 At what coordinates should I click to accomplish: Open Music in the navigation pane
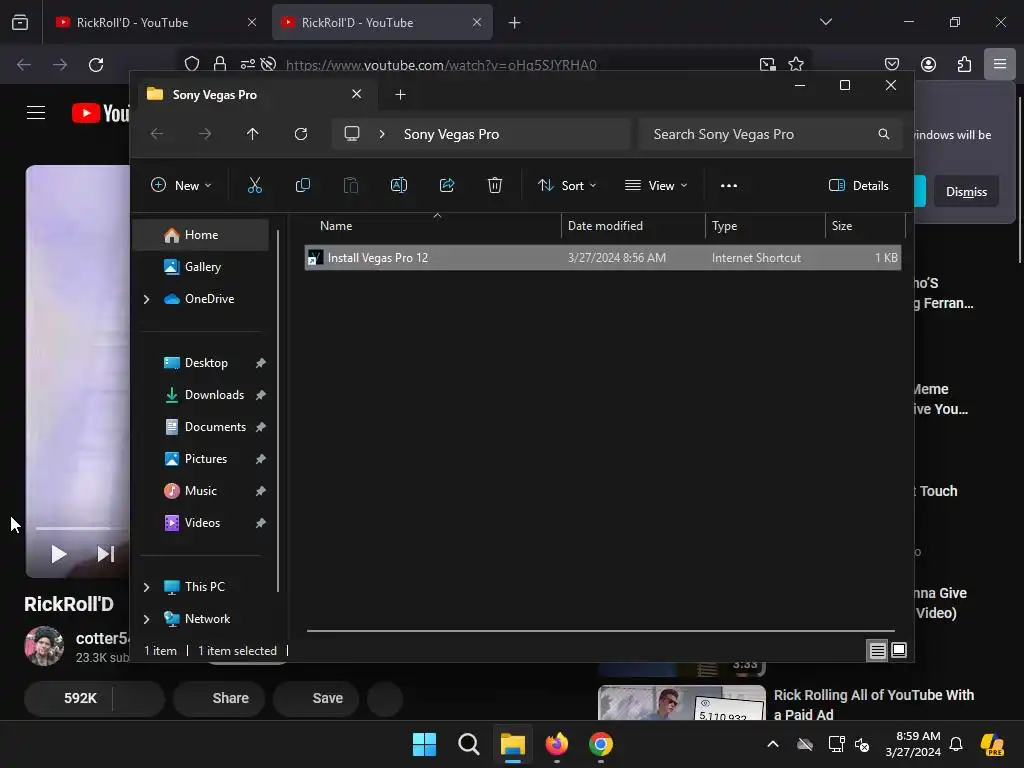click(201, 491)
